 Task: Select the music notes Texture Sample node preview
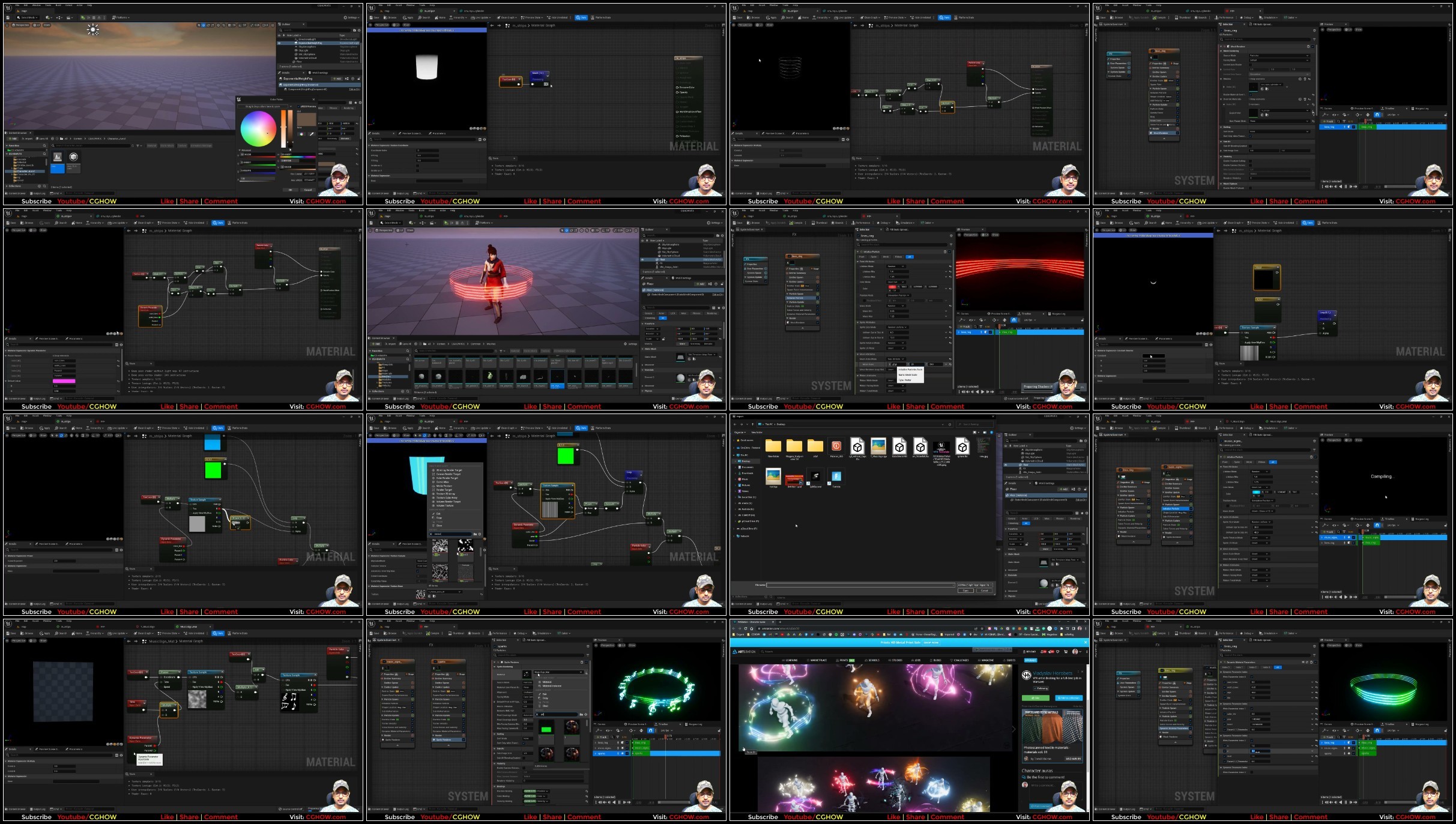[x=289, y=702]
